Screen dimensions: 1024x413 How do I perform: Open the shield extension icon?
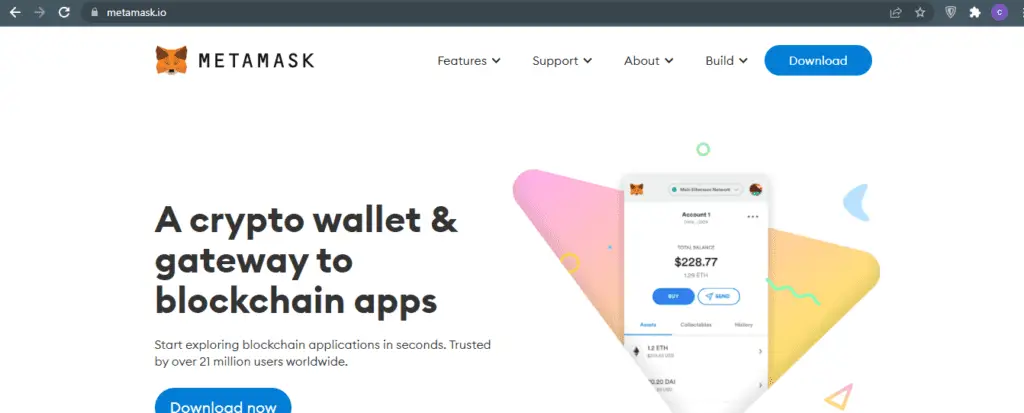pyautogui.click(x=951, y=12)
